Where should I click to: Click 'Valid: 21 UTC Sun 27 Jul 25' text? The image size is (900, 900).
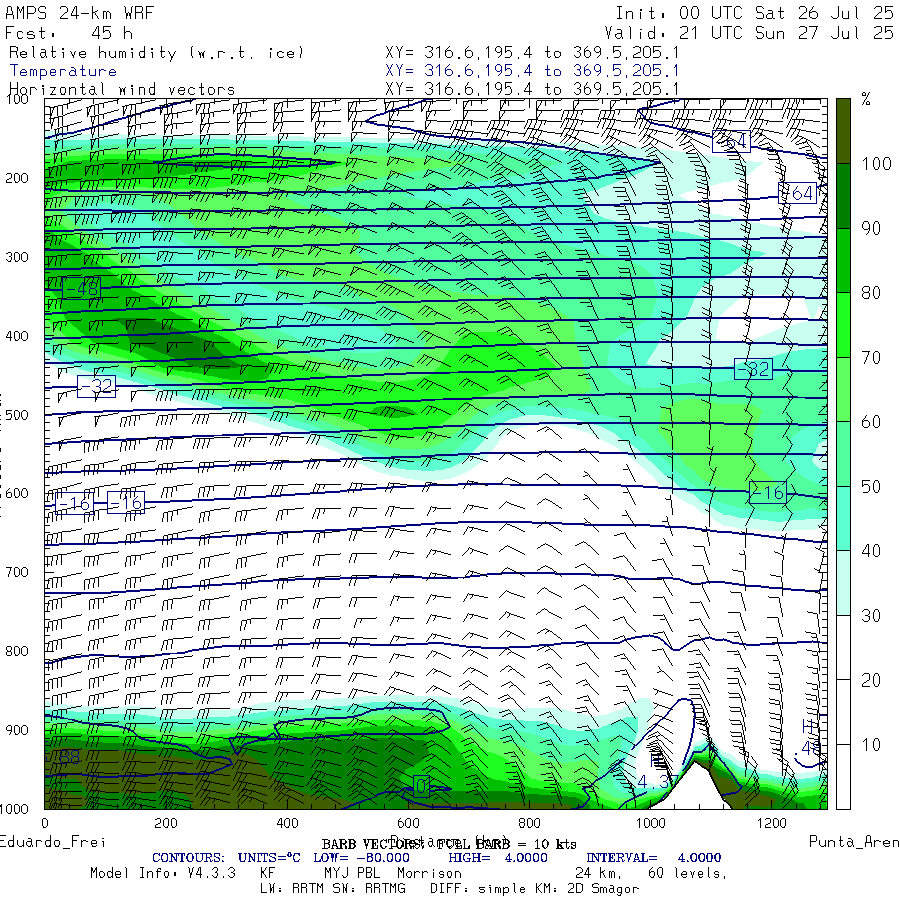click(749, 33)
